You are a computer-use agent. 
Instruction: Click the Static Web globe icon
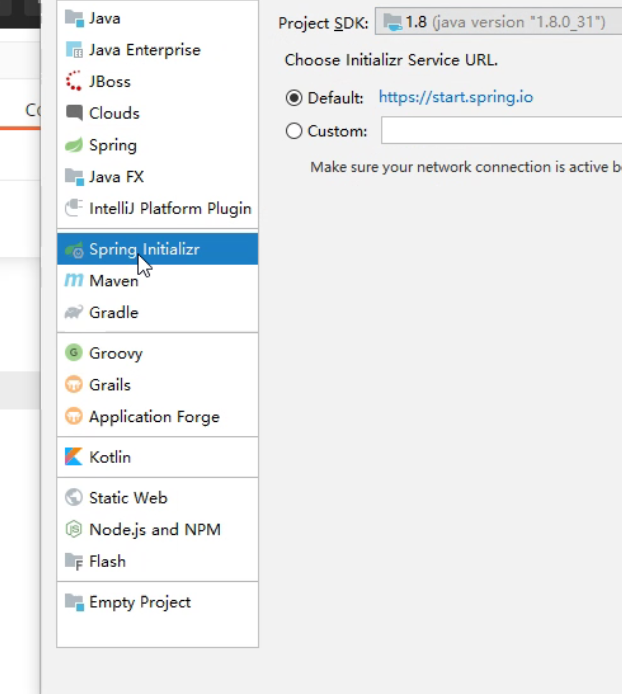pyautogui.click(x=74, y=497)
